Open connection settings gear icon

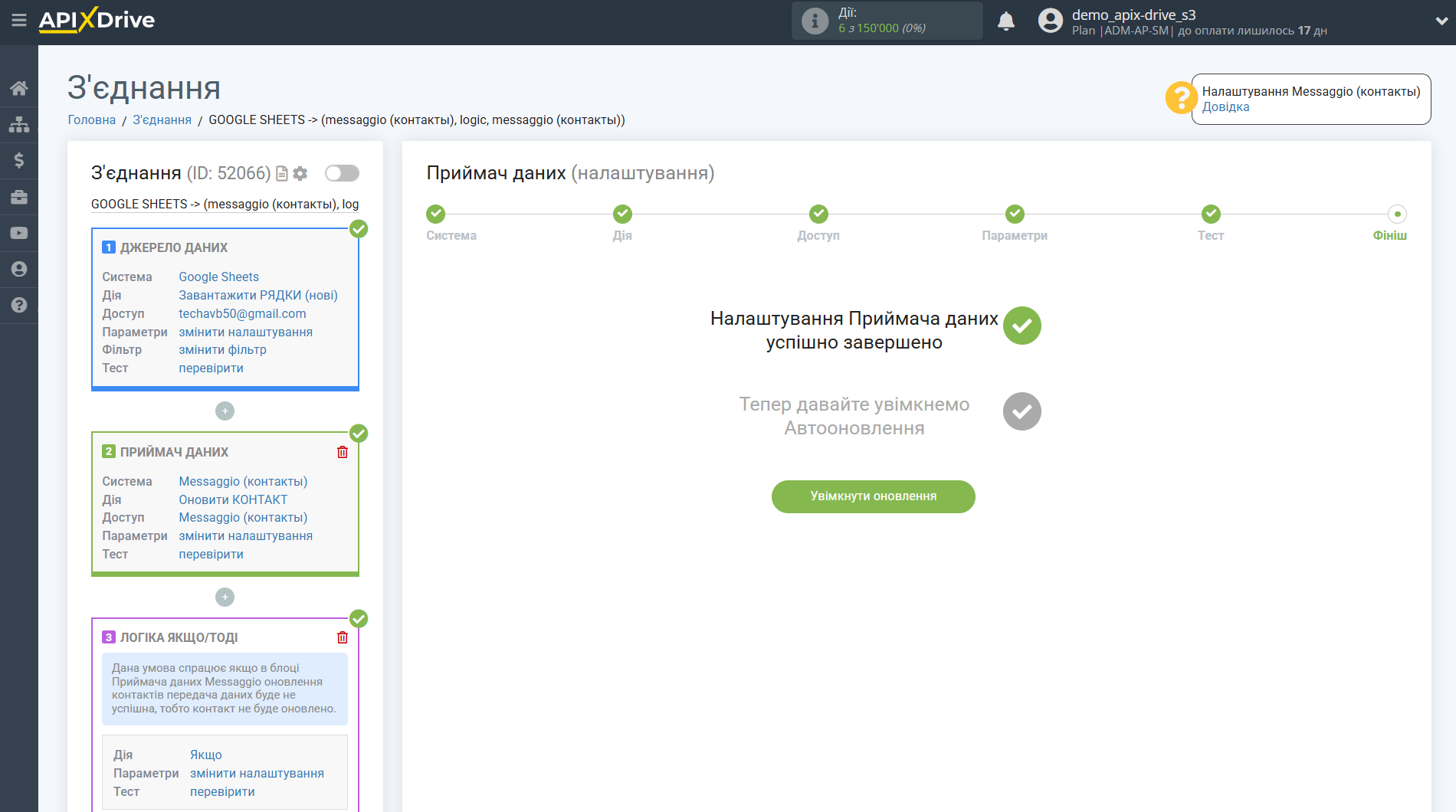tap(300, 174)
